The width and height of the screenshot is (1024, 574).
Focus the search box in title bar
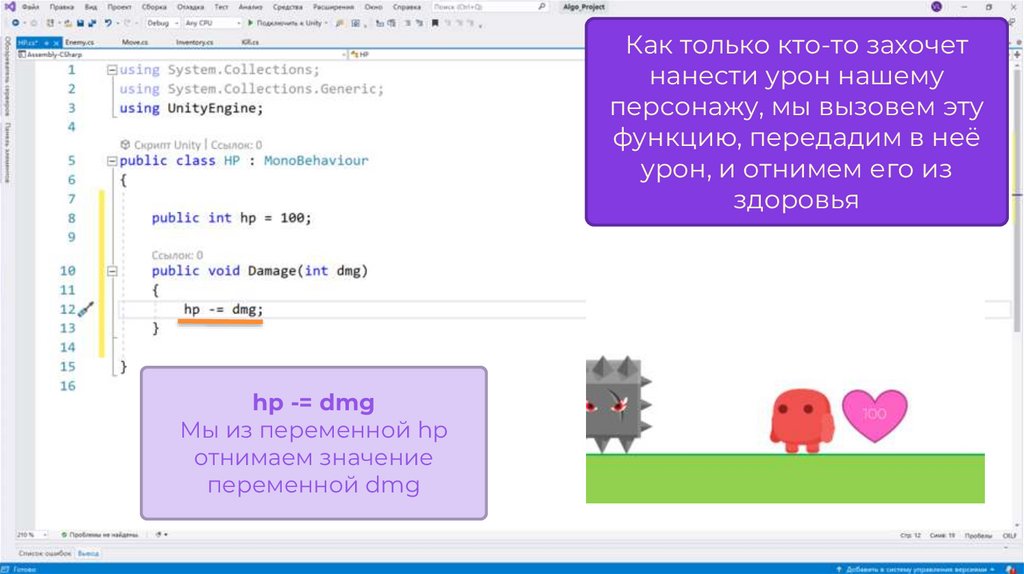click(x=490, y=7)
